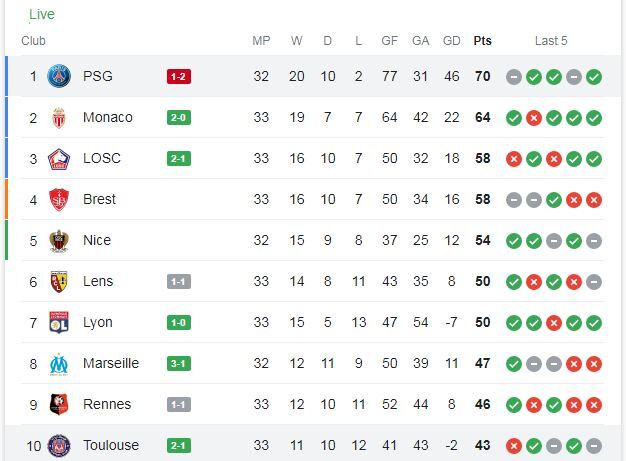Click Nice's most recent draw indicator
Screen dimensions: 626x461
[594, 240]
